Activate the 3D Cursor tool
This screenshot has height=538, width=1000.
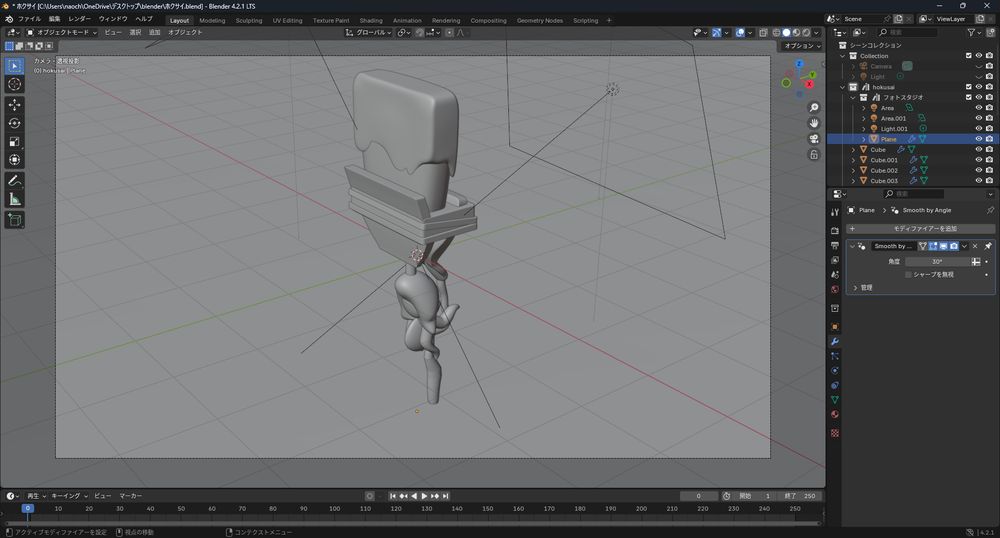(x=15, y=85)
